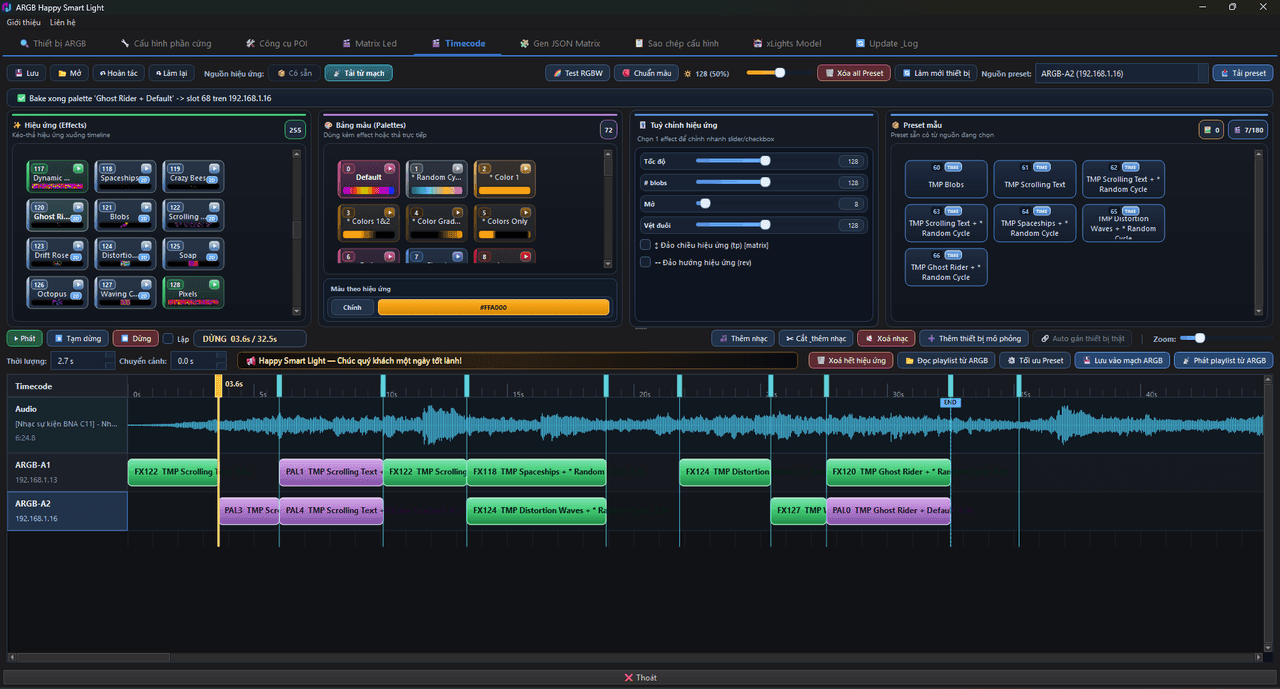Click Tải preset button
The height and width of the screenshot is (689, 1280).
(1242, 73)
